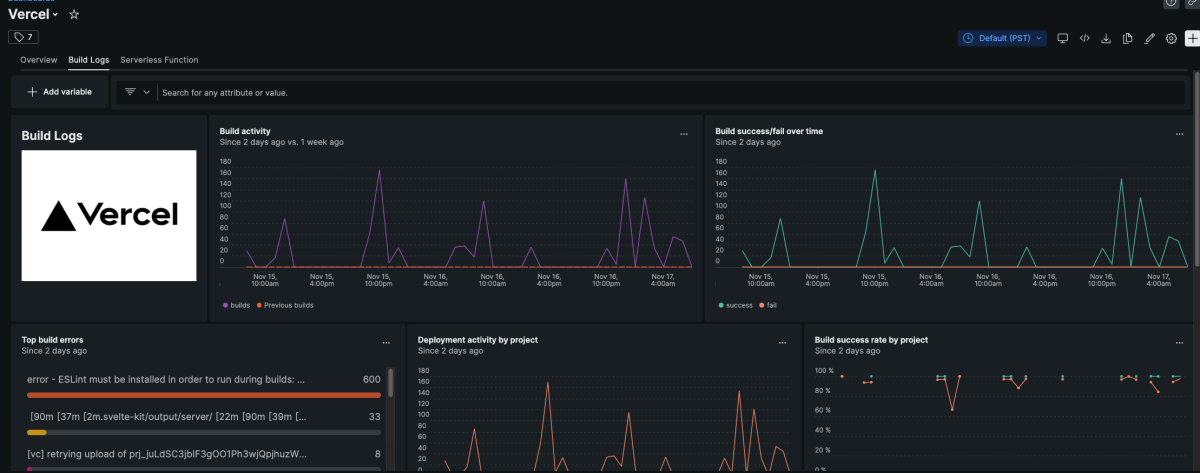Viewport: 1200px width, 473px height.
Task: Switch to the Overview tab
Action: coord(39,60)
